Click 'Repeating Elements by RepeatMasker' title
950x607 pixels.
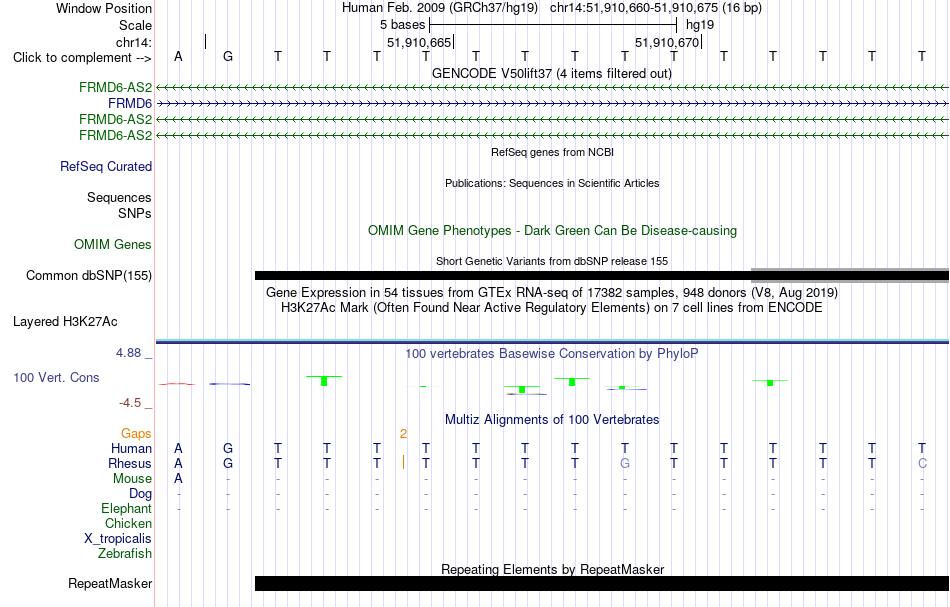[552, 570]
